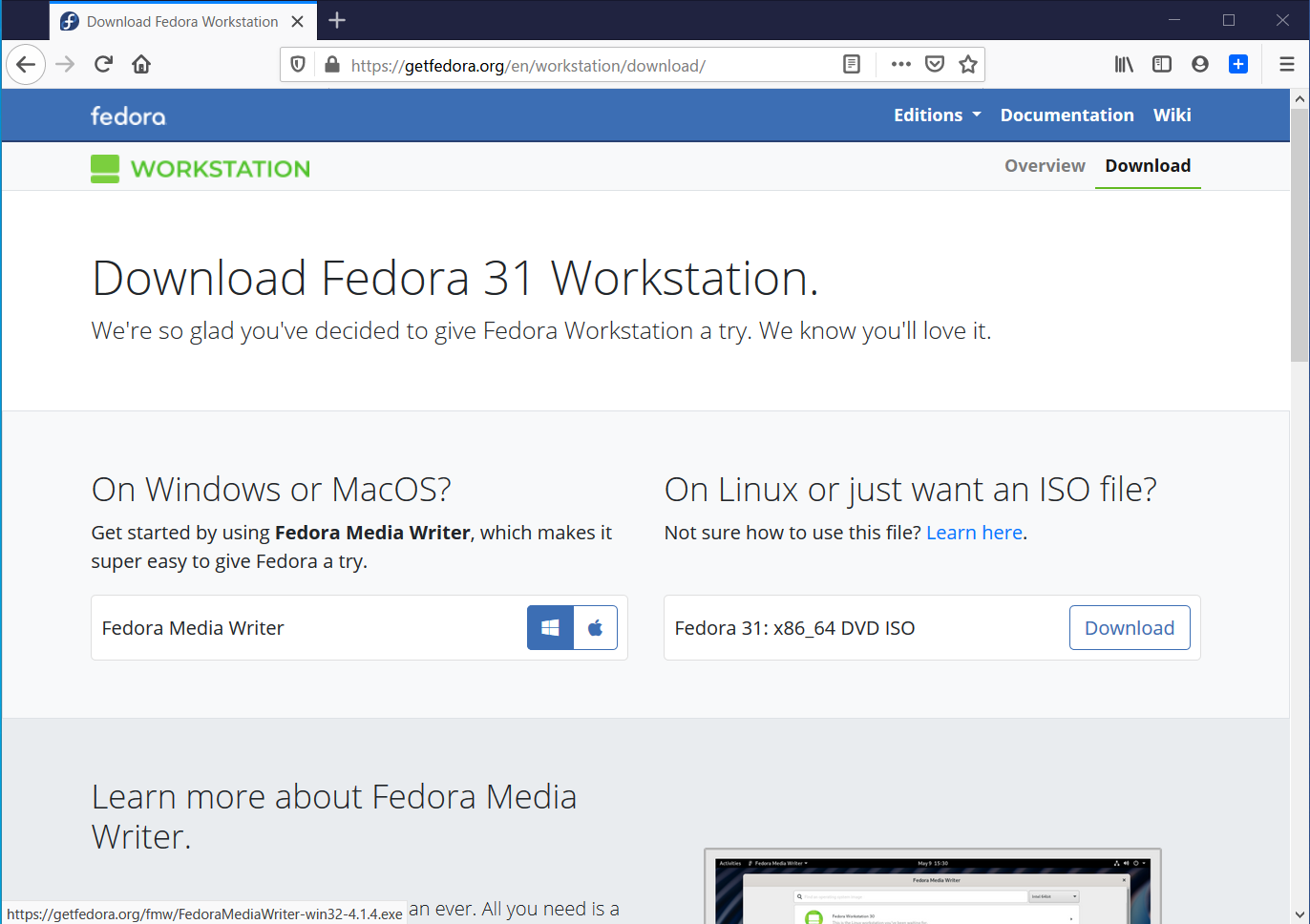Viewport: 1310px width, 924px height.
Task: Show the browser sidebars
Action: pos(1162,65)
